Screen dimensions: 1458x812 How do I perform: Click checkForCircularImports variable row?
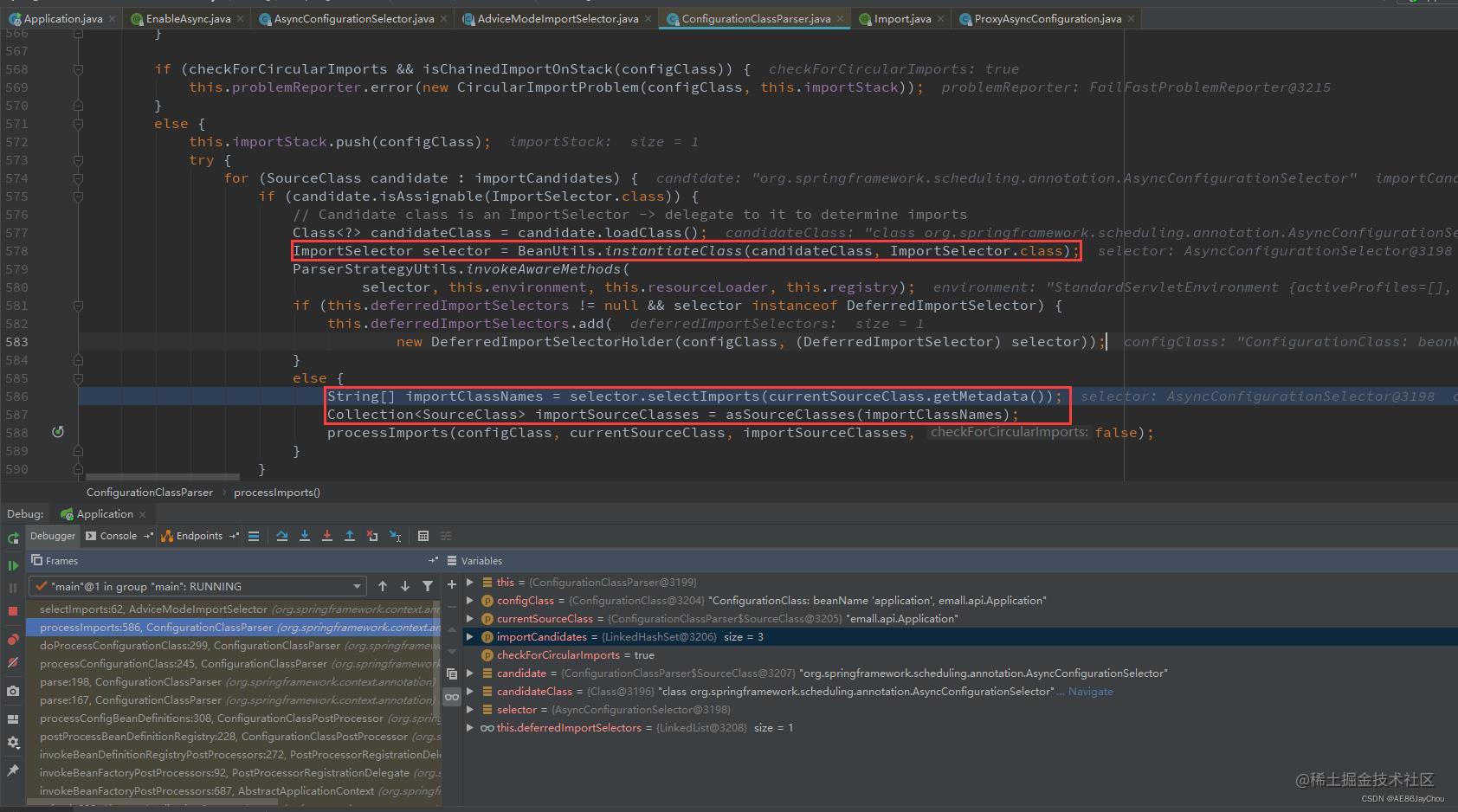[x=961, y=655]
